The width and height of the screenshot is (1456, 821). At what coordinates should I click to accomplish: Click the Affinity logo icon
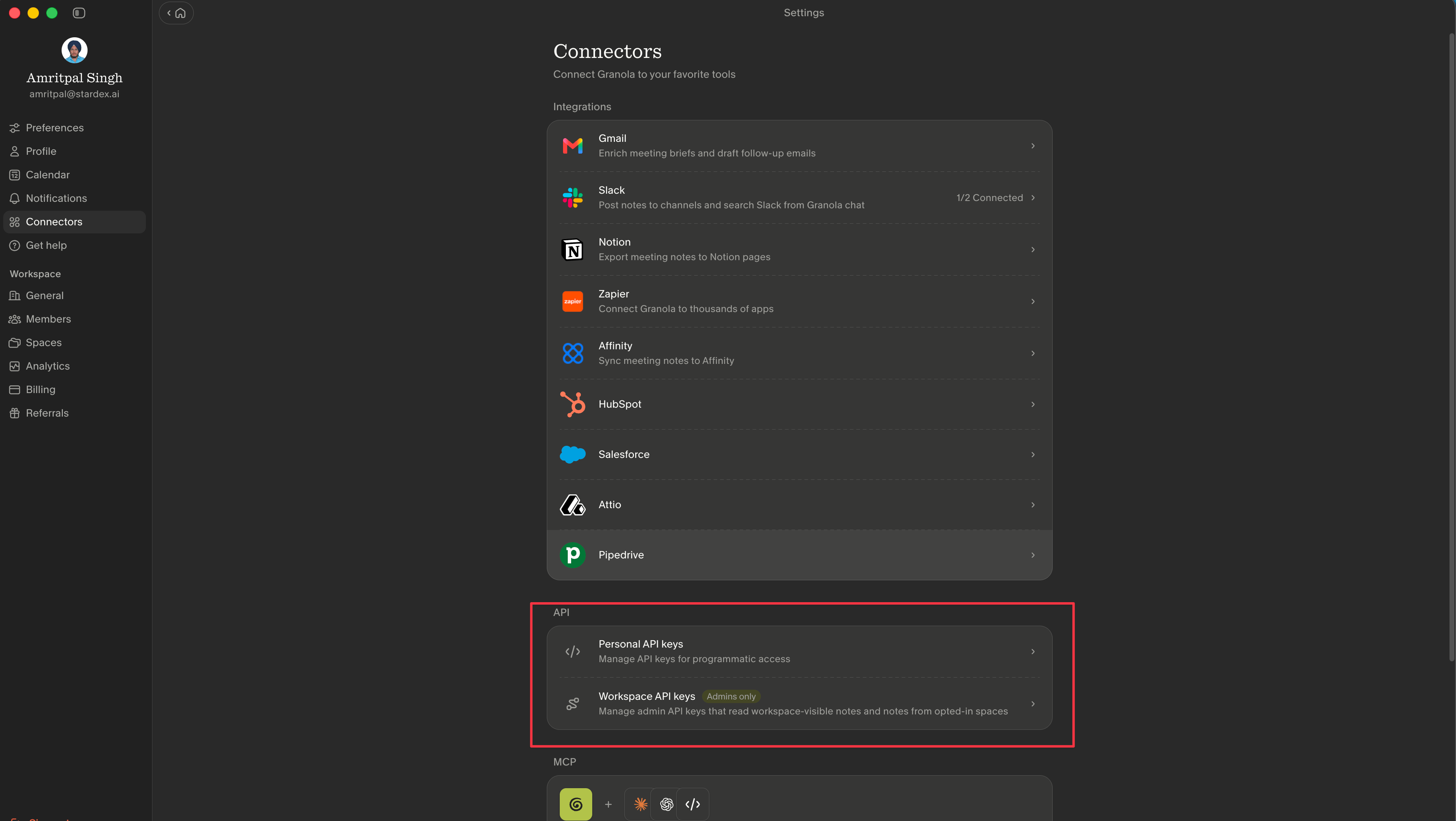(x=573, y=353)
